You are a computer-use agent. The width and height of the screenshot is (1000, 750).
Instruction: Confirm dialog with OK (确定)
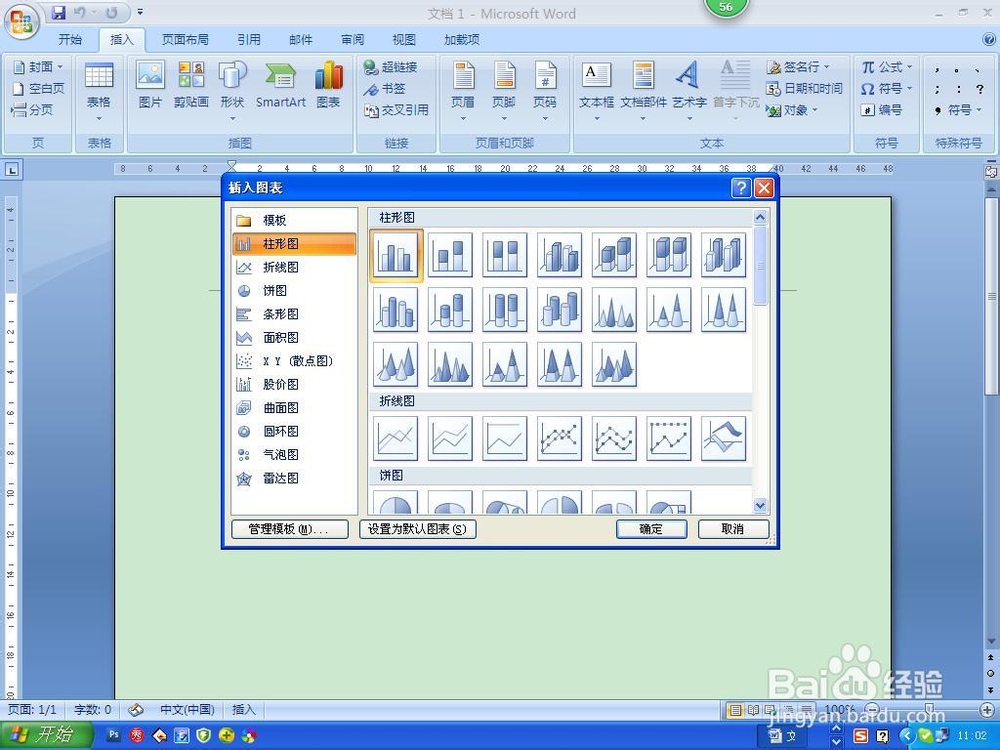click(651, 529)
